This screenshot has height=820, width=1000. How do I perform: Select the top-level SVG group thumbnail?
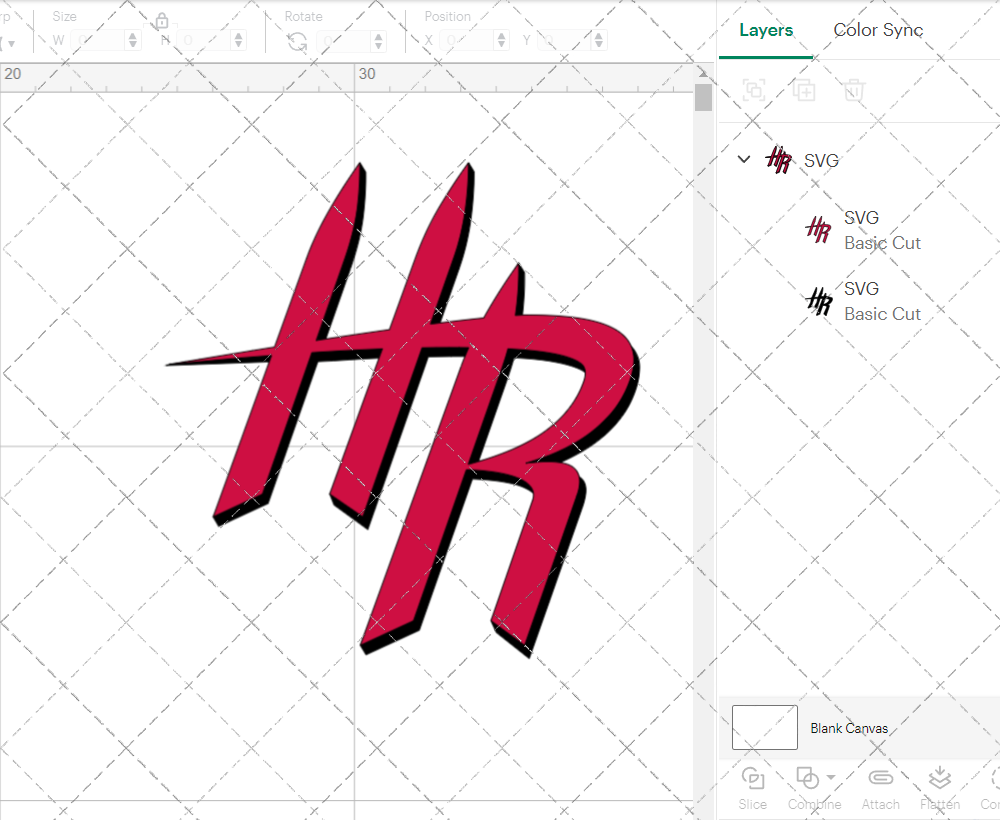tap(778, 160)
